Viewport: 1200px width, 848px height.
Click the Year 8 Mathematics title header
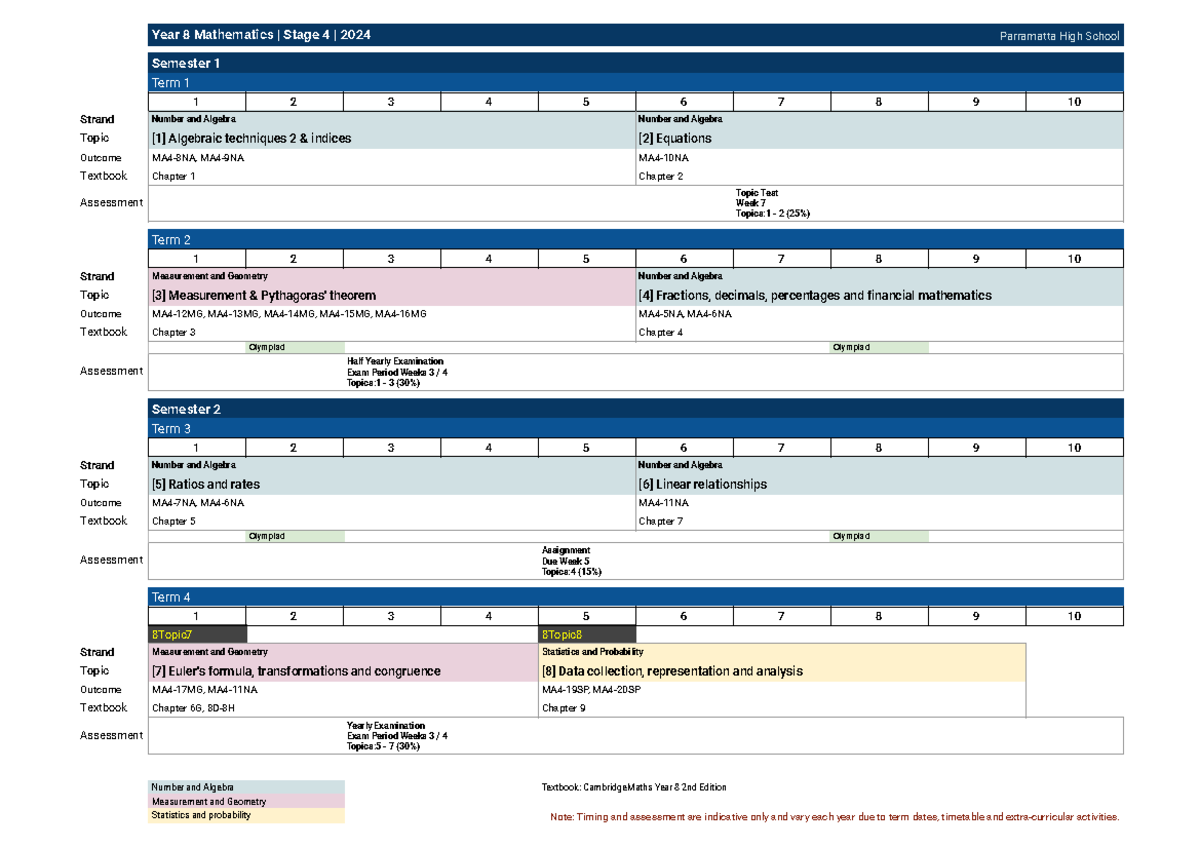click(261, 36)
